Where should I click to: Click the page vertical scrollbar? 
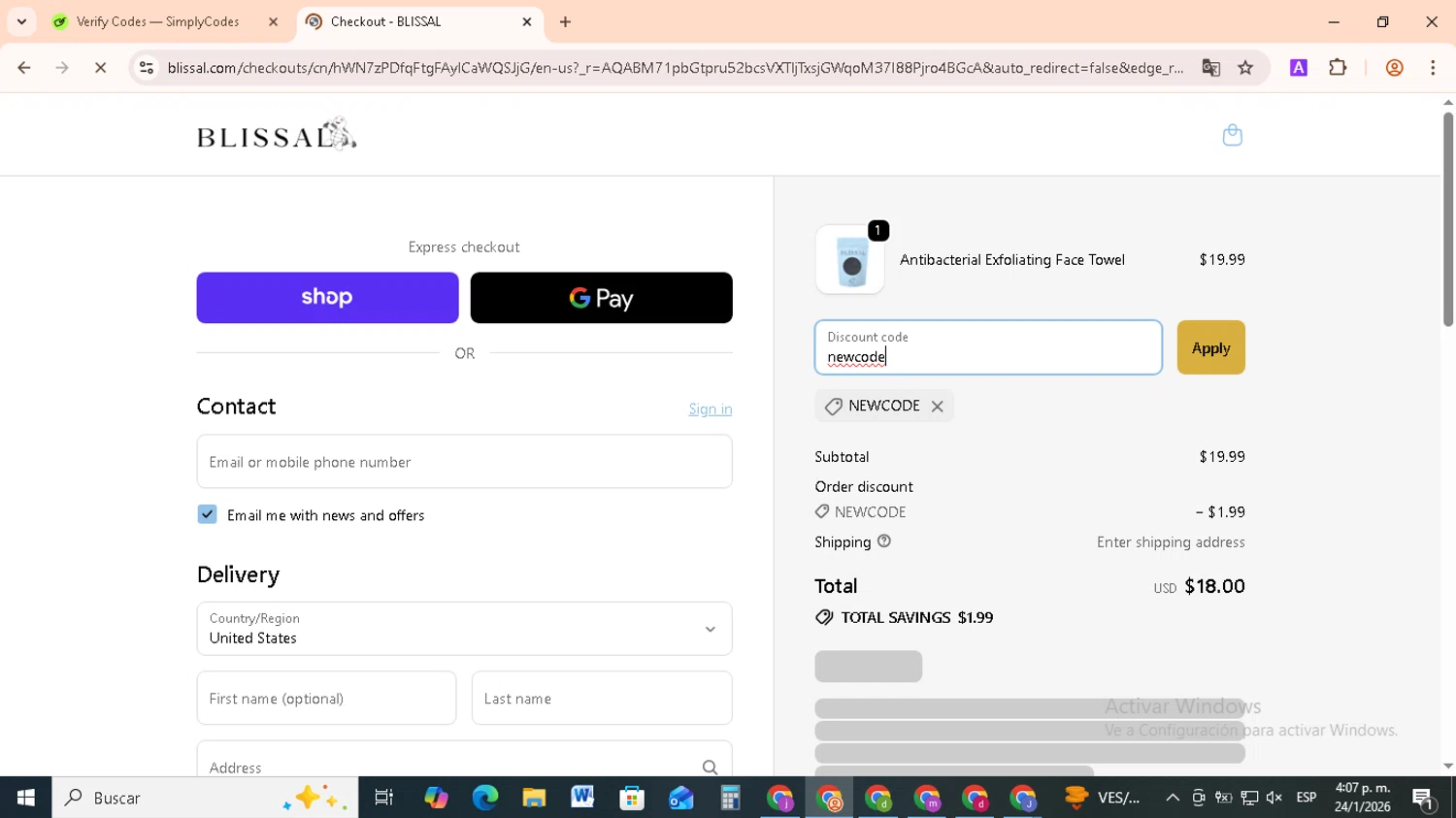[1448, 220]
